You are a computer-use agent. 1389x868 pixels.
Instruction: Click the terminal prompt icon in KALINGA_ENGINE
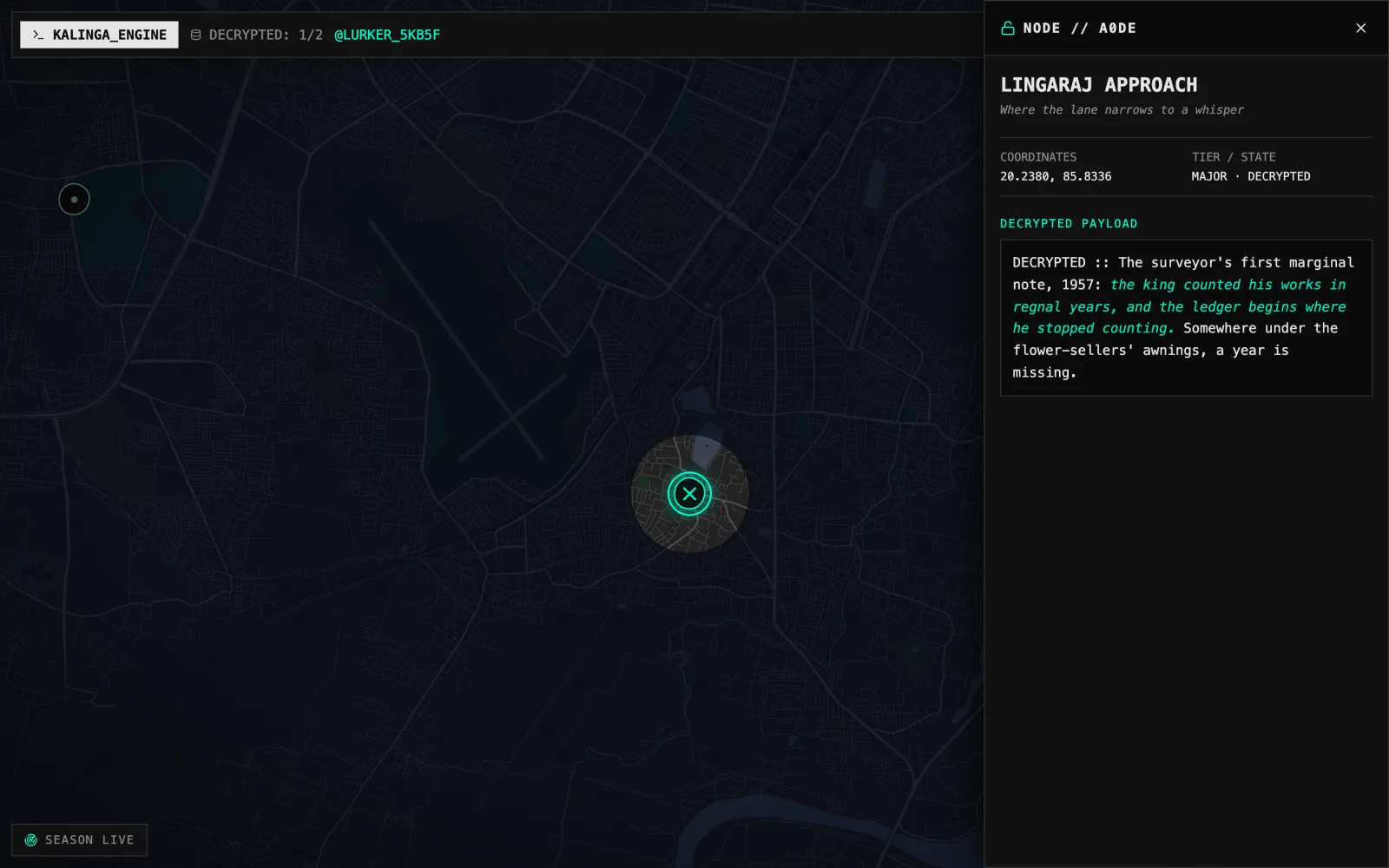pos(37,35)
